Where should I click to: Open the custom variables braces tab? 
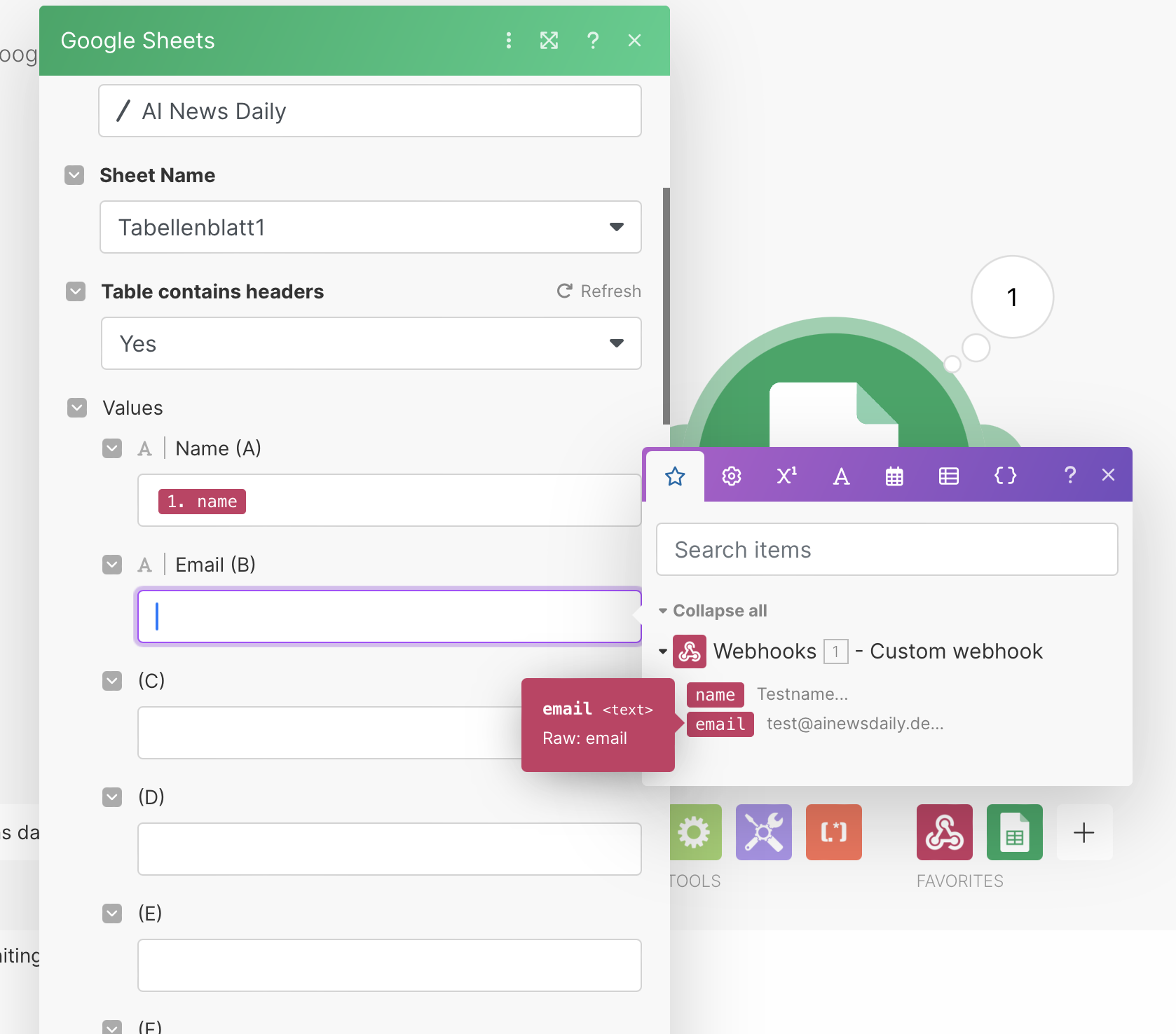click(x=1005, y=476)
